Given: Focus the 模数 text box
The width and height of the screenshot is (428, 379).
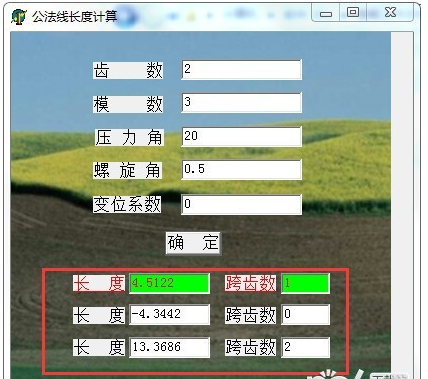Looking at the screenshot, I should tap(242, 103).
